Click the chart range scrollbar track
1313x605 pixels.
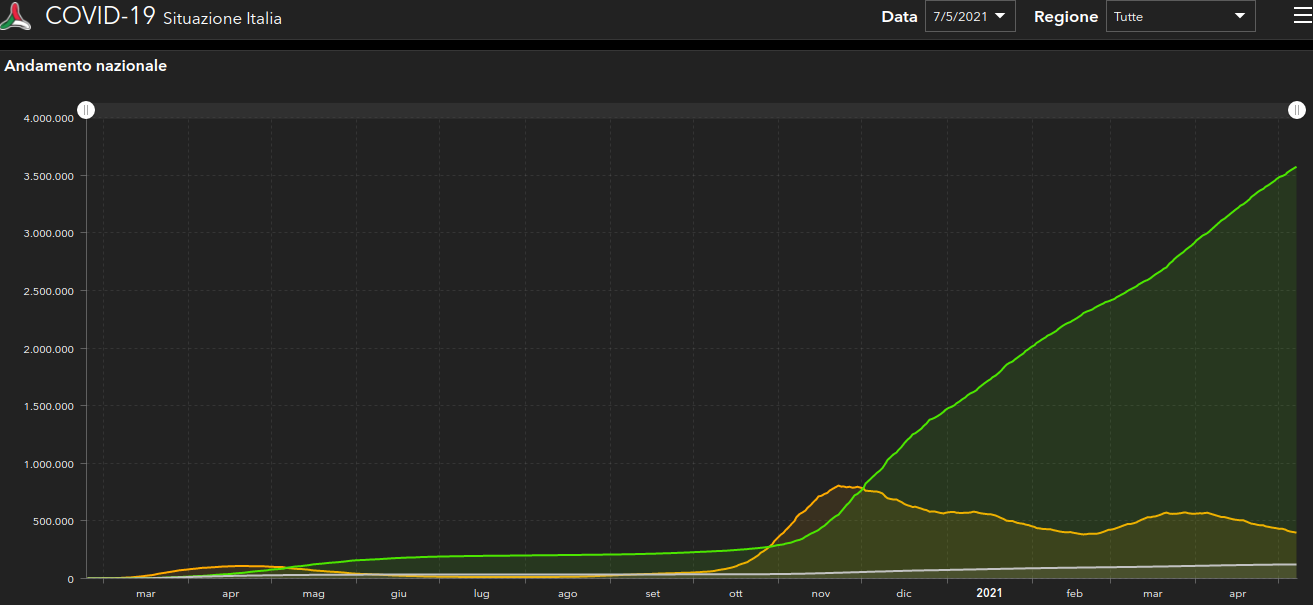(691, 110)
